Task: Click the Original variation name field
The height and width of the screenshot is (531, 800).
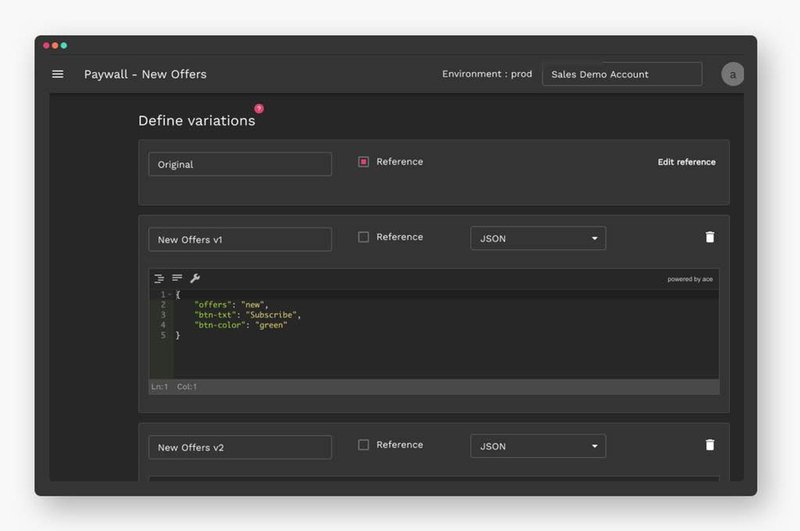Action: pyautogui.click(x=240, y=164)
